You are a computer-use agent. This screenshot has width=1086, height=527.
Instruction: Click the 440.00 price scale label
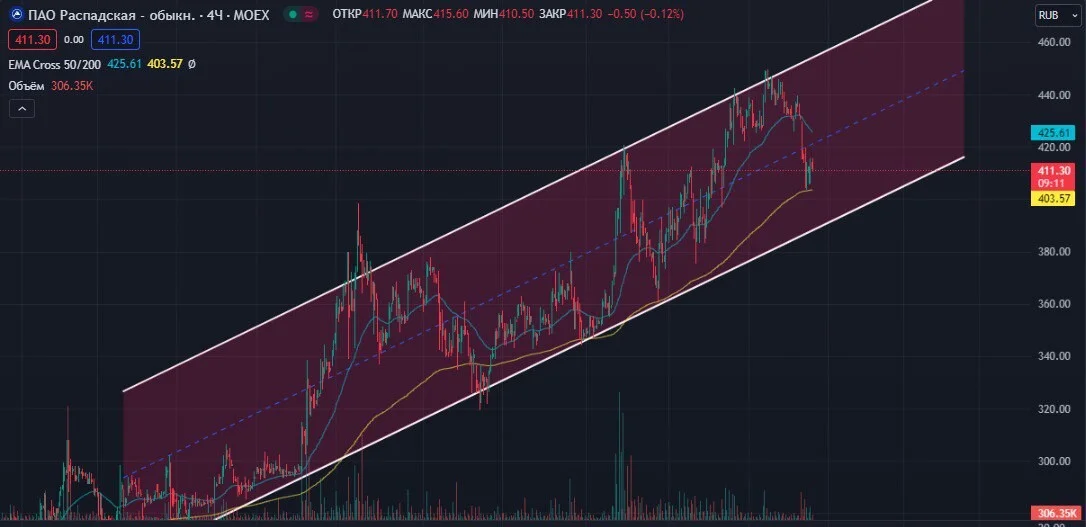pyautogui.click(x=1055, y=95)
